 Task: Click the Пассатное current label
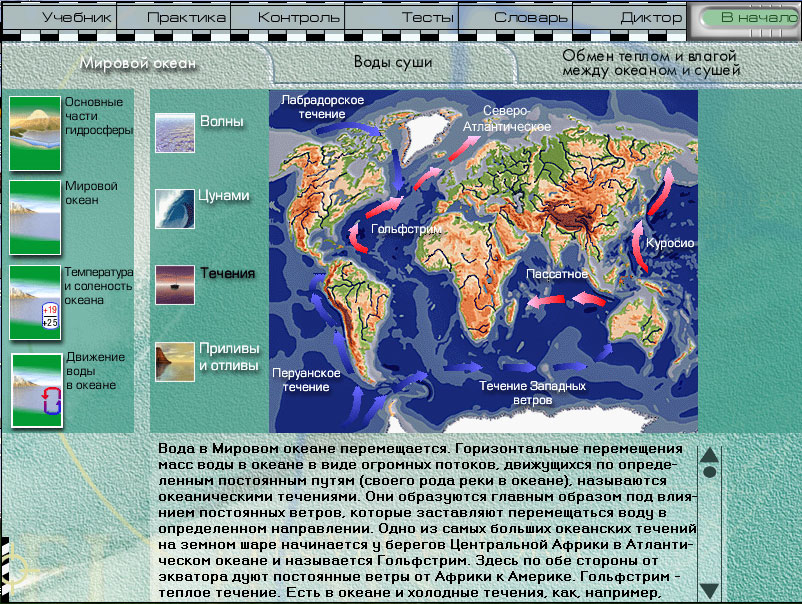click(556, 274)
